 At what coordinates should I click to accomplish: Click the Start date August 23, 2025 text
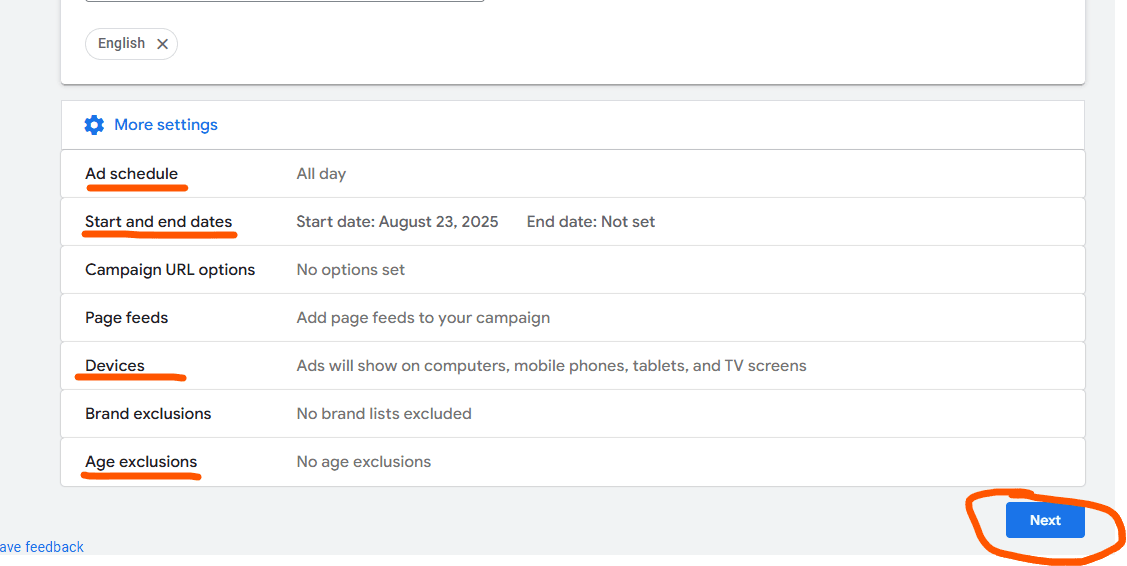[x=397, y=222]
